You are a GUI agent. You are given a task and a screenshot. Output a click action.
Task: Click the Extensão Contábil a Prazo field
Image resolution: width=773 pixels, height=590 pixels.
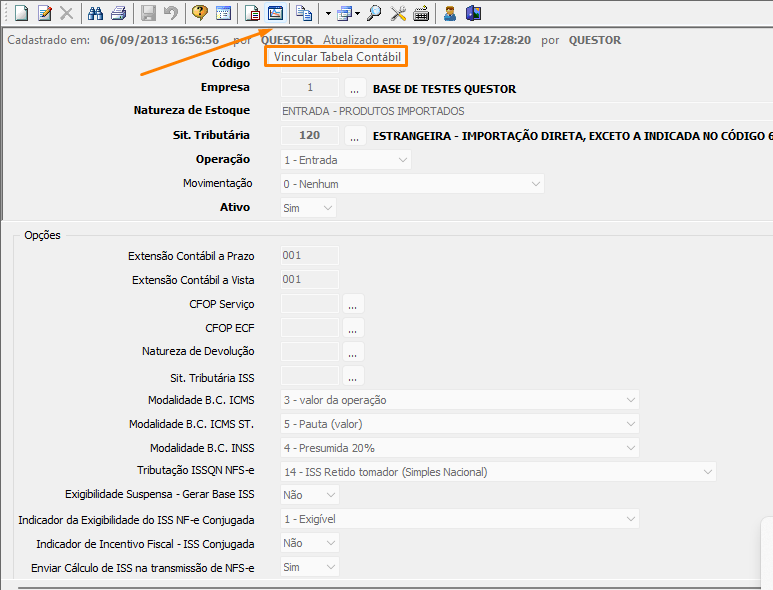tap(310, 255)
